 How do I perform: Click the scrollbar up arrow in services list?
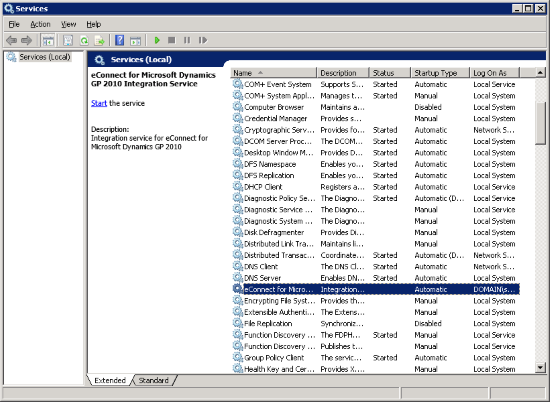540,73
